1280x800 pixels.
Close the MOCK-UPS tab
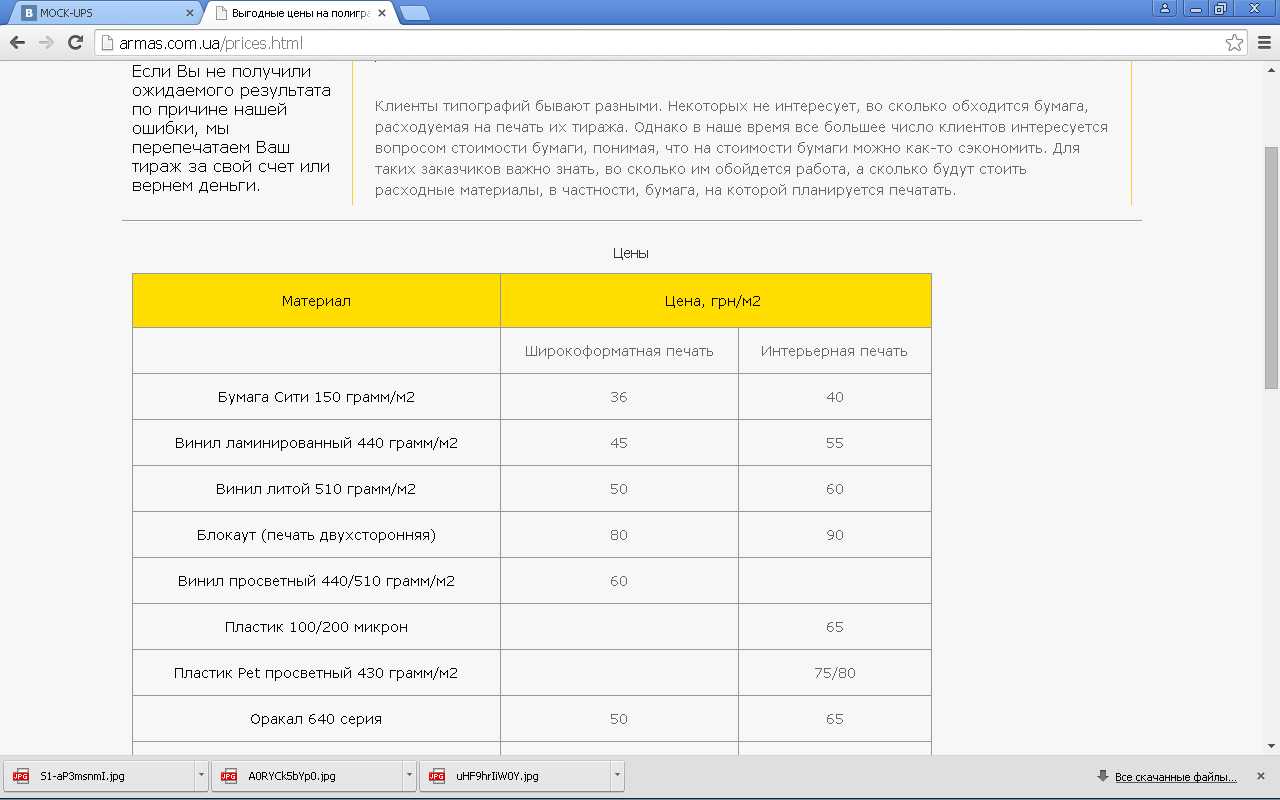point(190,13)
